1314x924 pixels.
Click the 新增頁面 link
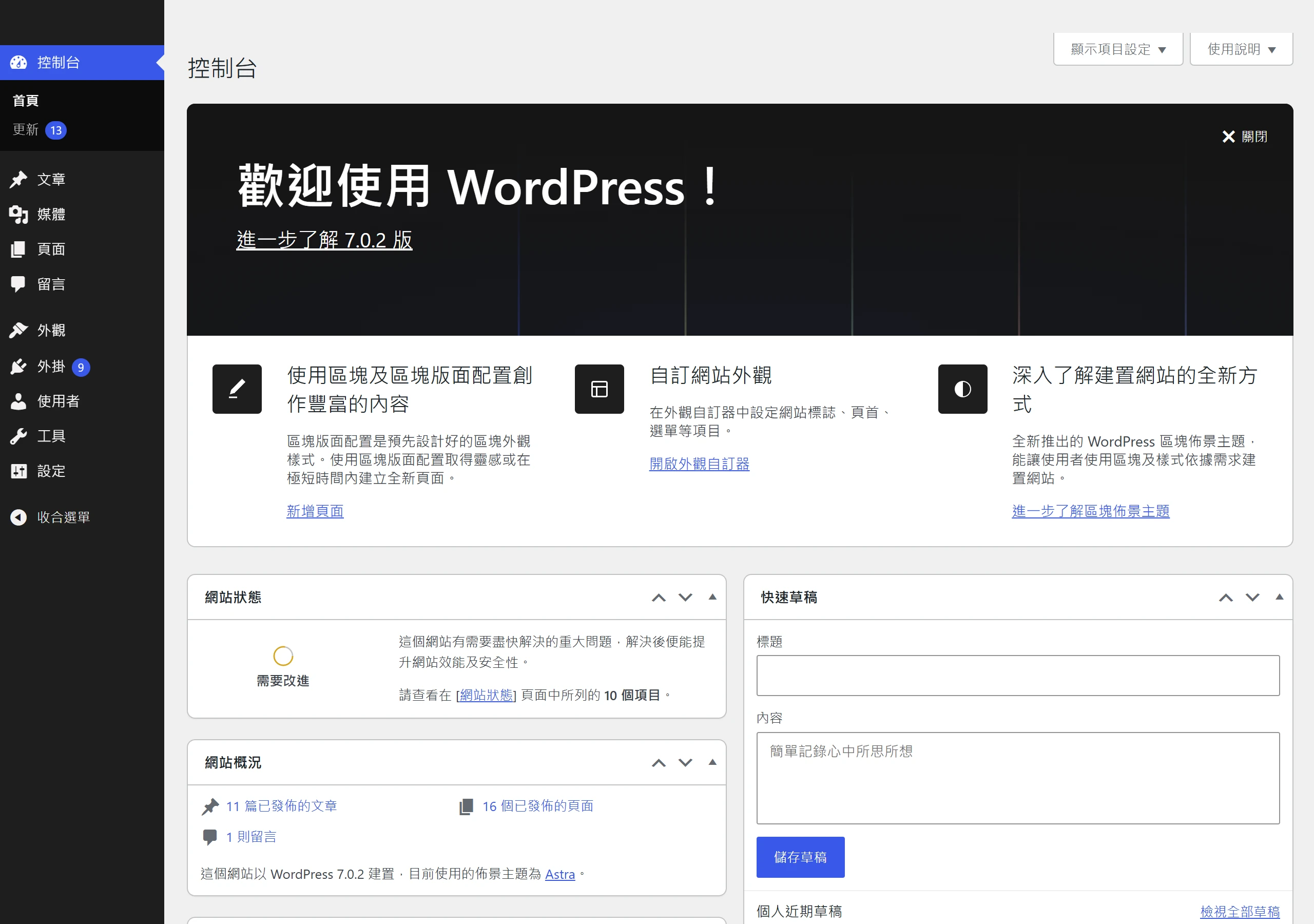[315, 511]
